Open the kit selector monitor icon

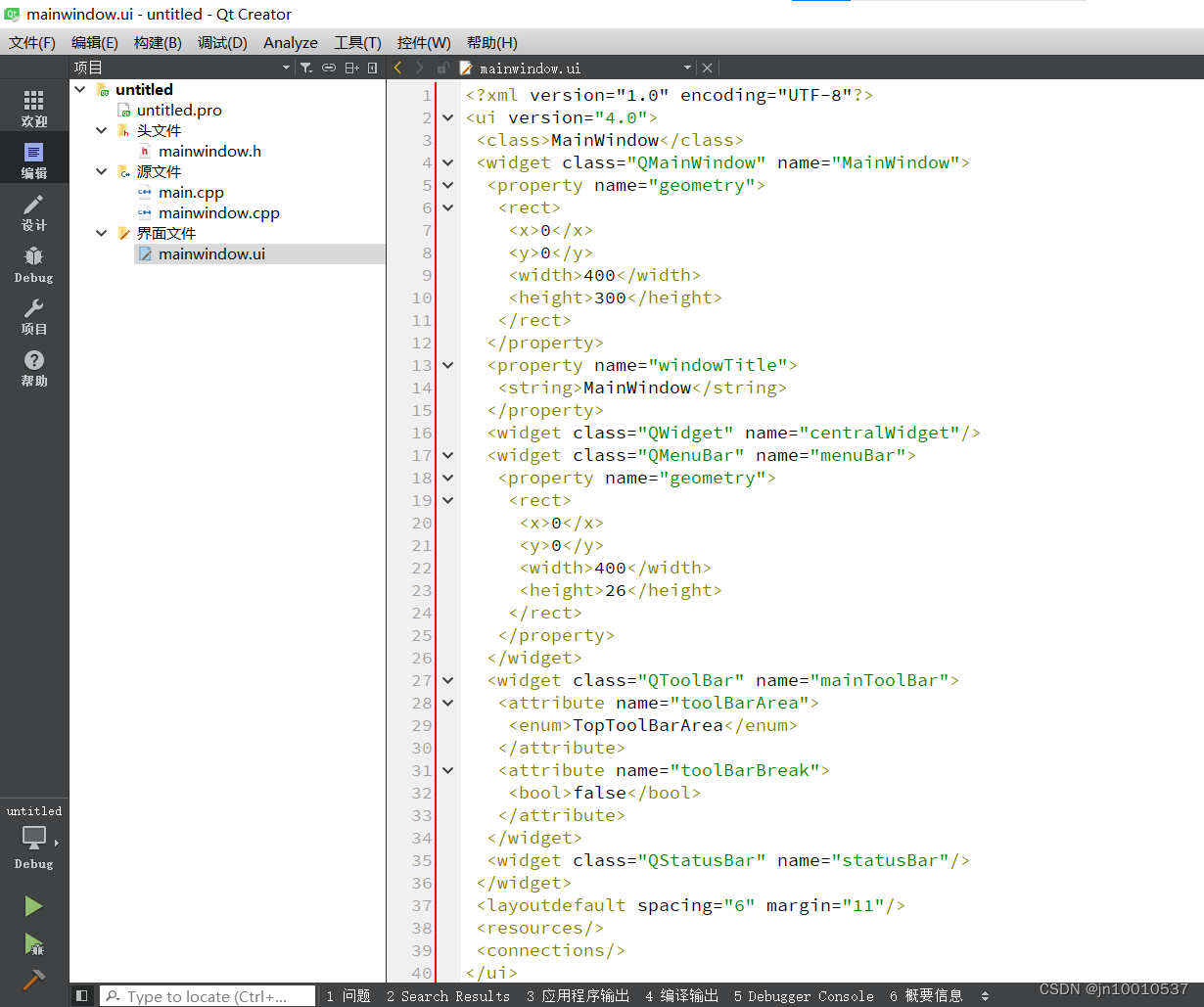[x=34, y=840]
